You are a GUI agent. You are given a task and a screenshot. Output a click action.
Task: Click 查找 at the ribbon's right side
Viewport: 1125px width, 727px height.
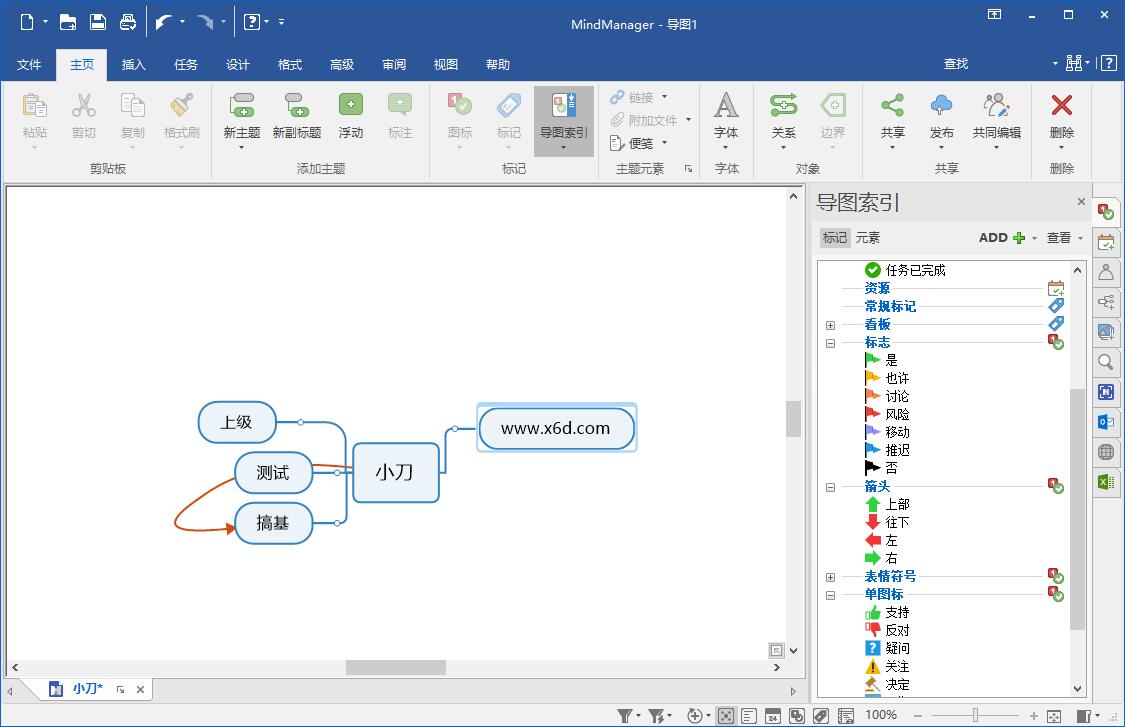pyautogui.click(x=954, y=64)
